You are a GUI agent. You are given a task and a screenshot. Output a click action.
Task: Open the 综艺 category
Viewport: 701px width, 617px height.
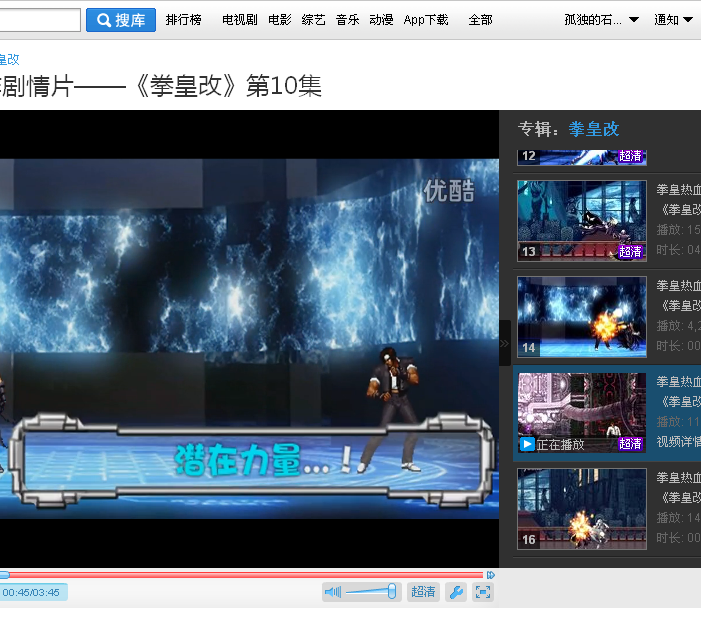pyautogui.click(x=313, y=20)
